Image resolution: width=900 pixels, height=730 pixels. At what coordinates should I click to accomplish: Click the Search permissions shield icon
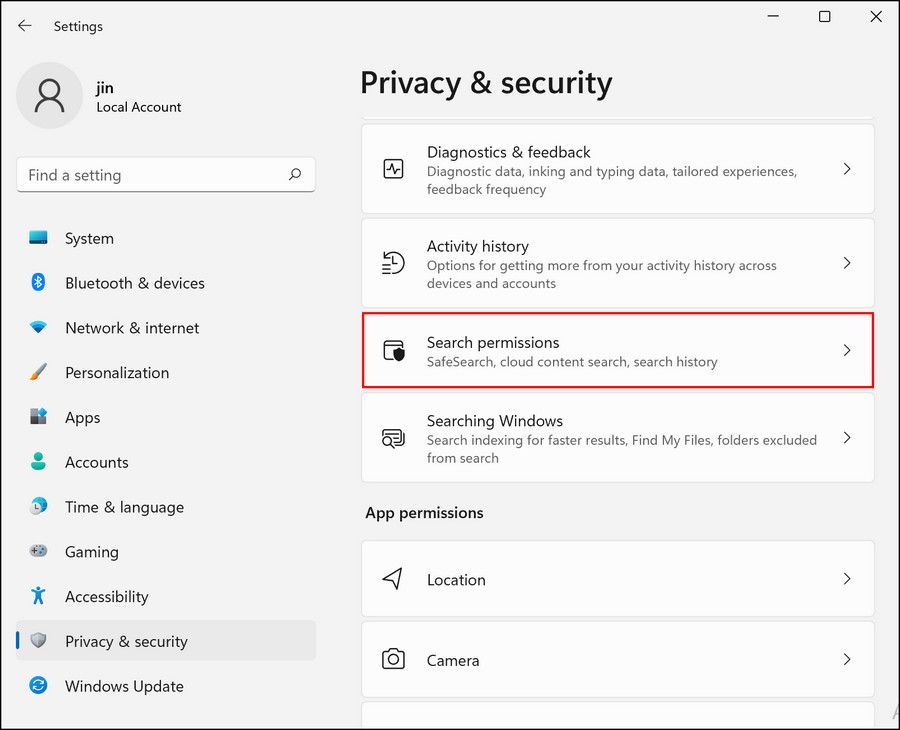tap(394, 351)
